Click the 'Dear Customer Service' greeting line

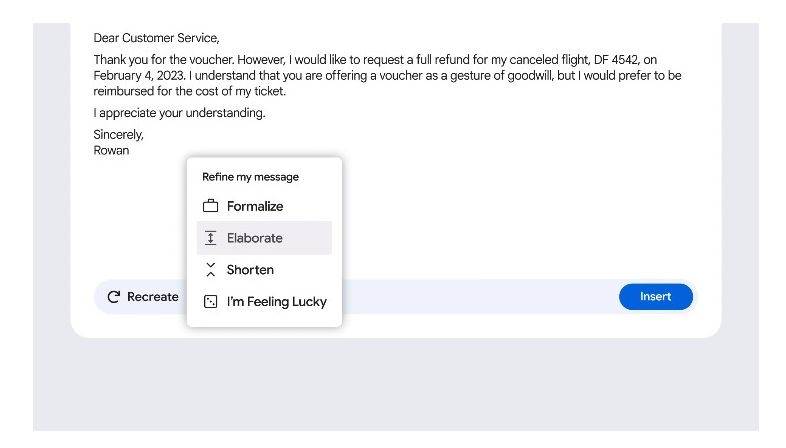tap(156, 39)
